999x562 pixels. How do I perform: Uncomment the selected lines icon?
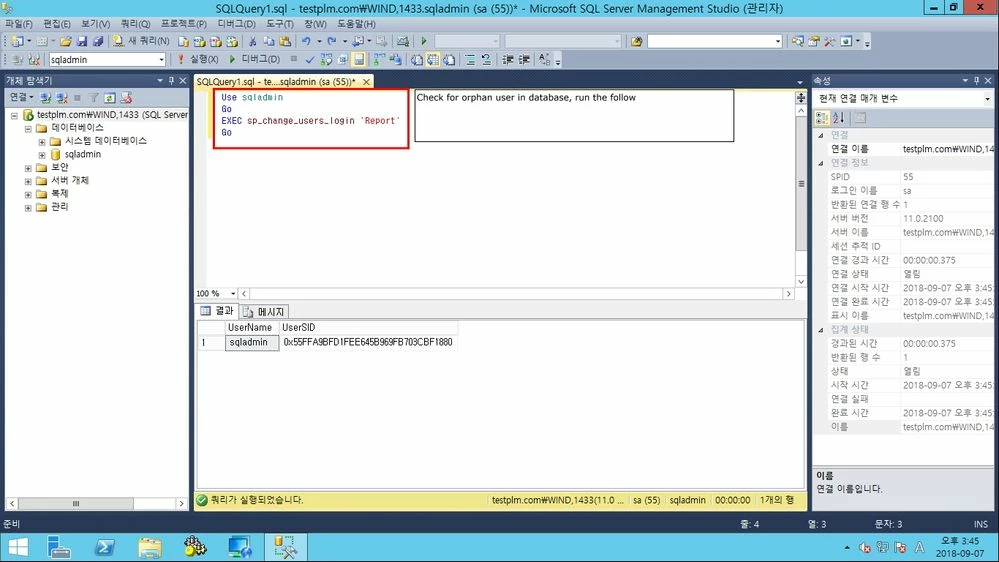(x=486, y=60)
